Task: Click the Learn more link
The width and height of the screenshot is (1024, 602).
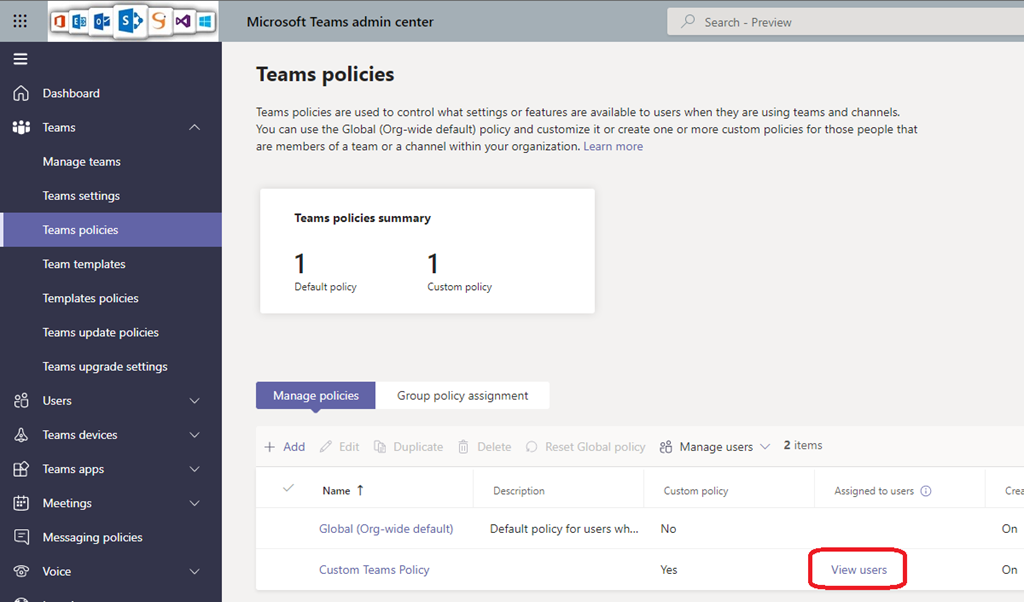Action: tap(613, 146)
